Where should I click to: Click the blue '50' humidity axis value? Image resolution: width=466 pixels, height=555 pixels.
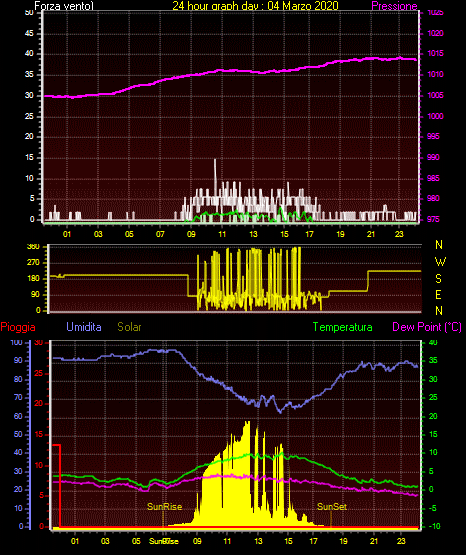pyautogui.click(x=18, y=434)
